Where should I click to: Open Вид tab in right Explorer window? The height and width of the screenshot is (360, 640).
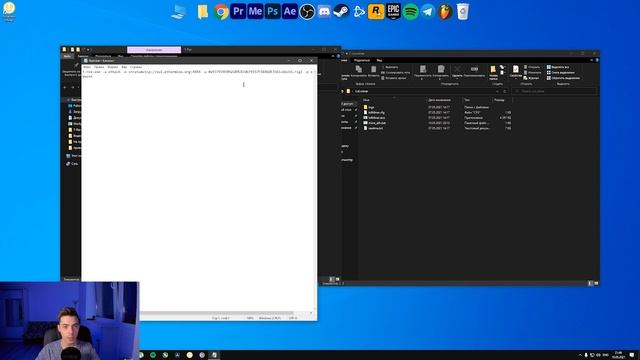[379, 60]
